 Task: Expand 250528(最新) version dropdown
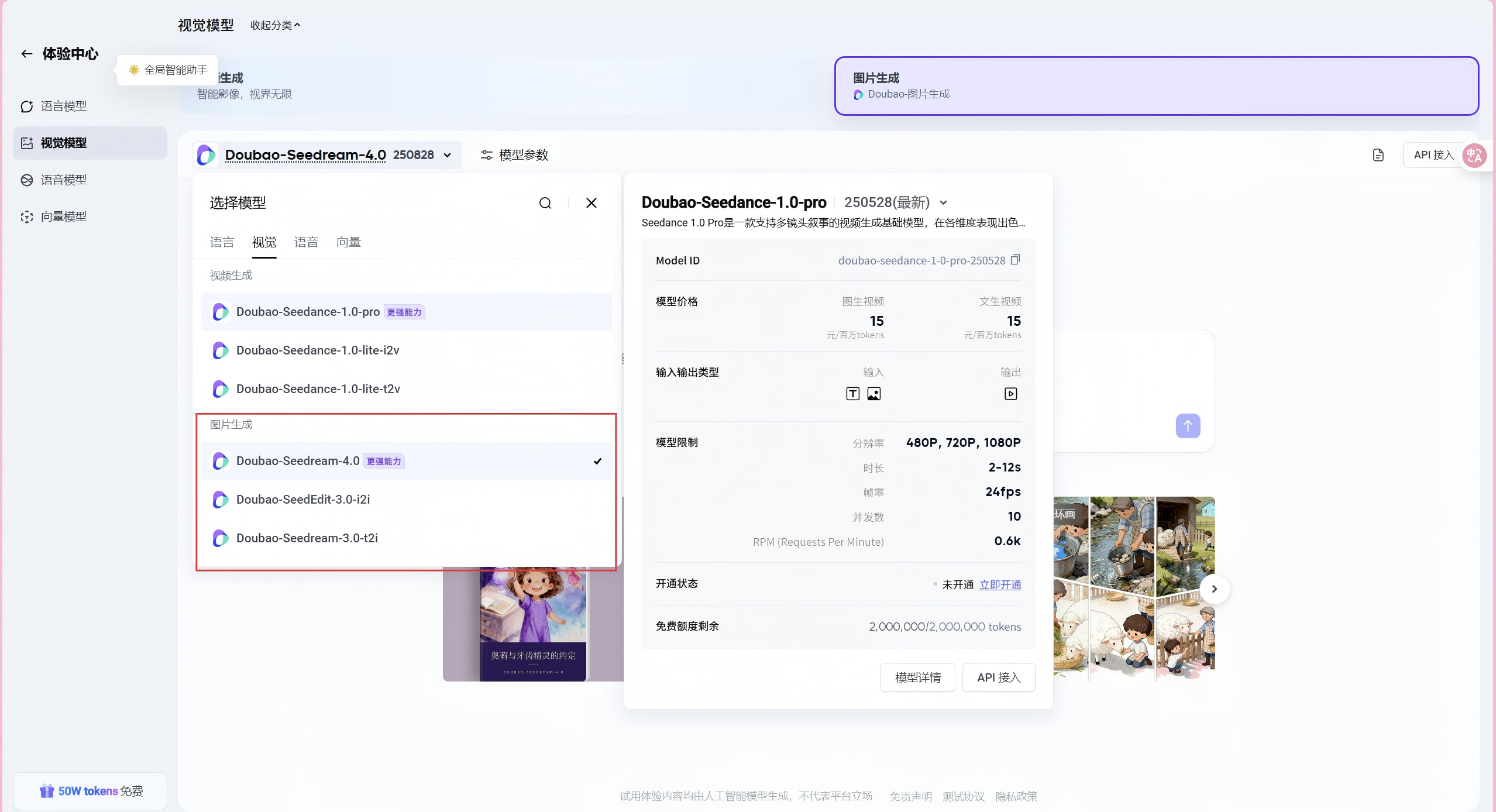(943, 203)
